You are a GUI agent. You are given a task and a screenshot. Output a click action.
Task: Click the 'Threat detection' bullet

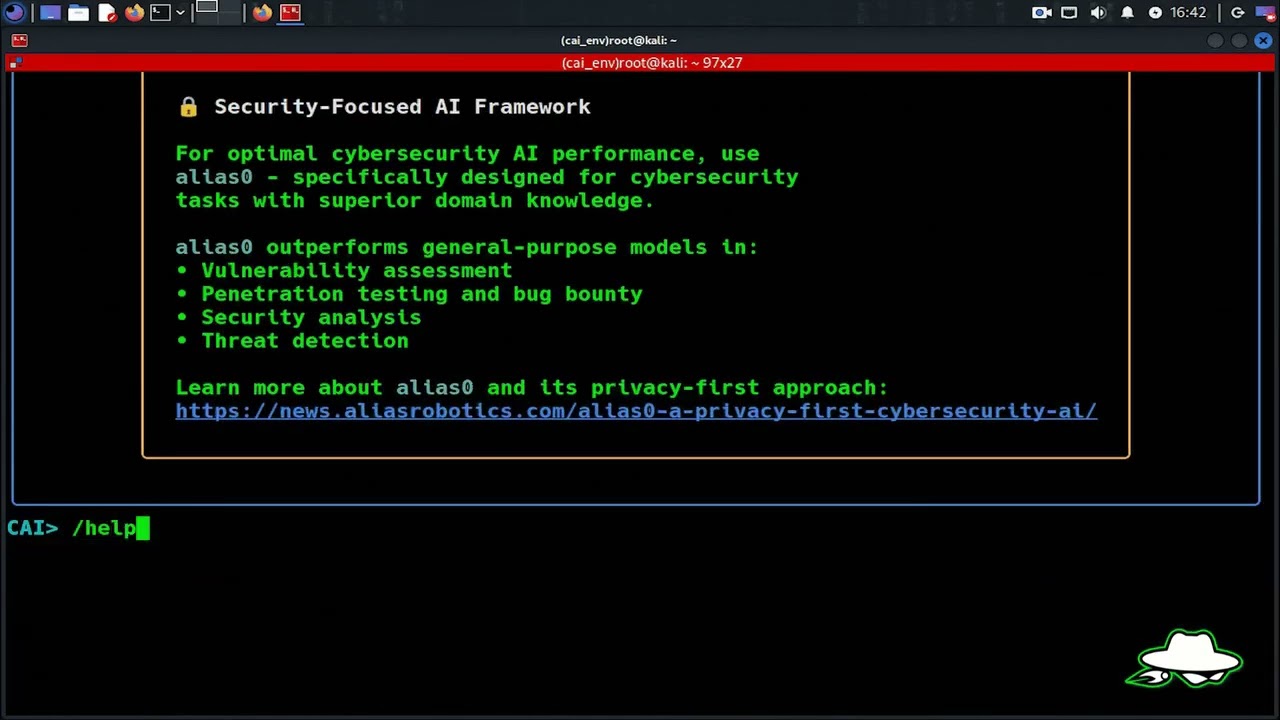[292, 341]
